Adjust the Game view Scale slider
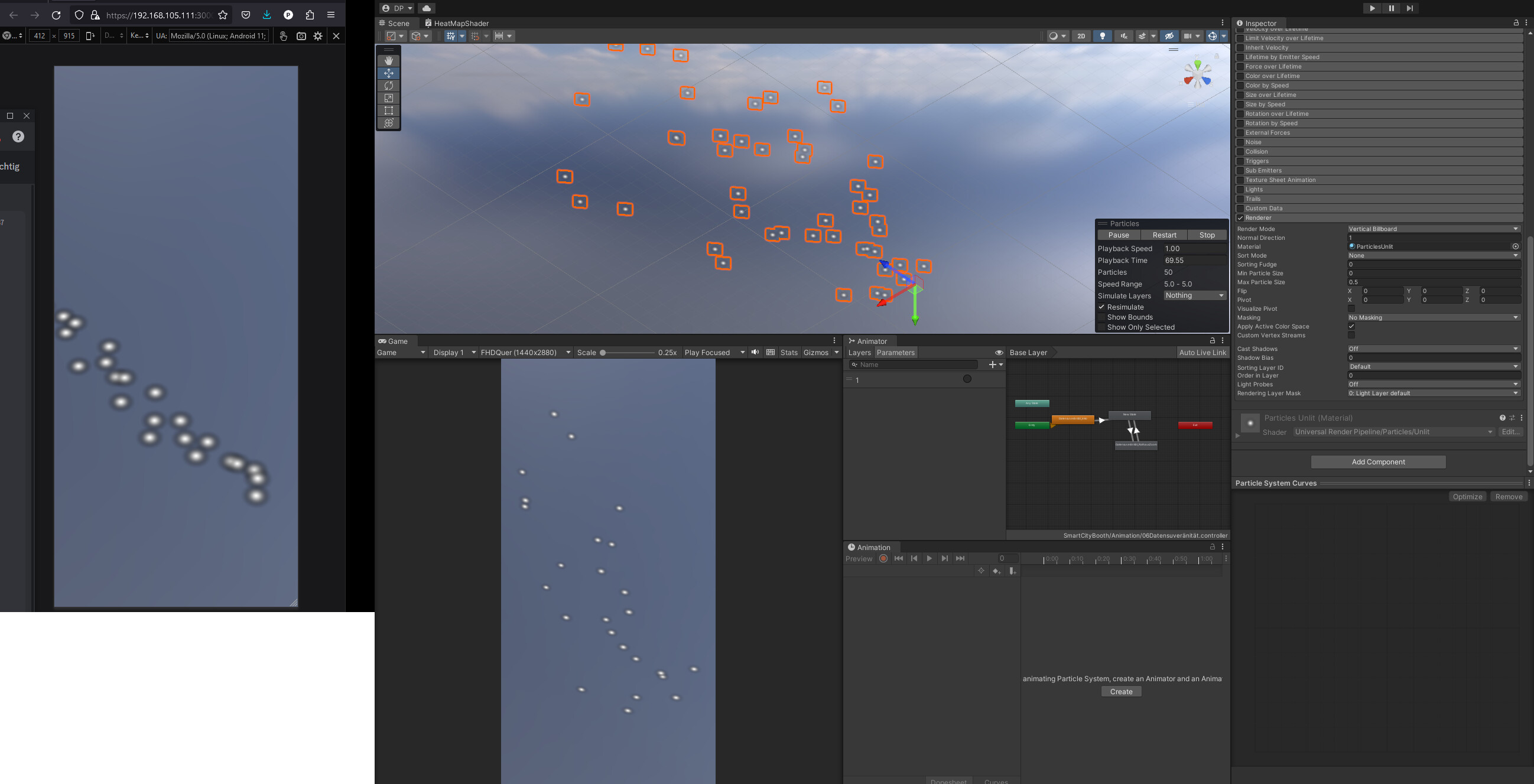1534x784 pixels. tap(603, 352)
